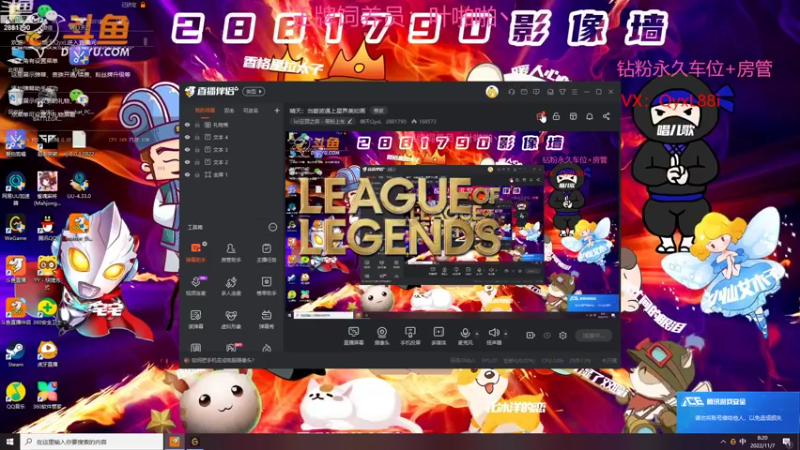Open the 弹幕秀 tool
Screen dimensions: 800x450
(x=266, y=319)
